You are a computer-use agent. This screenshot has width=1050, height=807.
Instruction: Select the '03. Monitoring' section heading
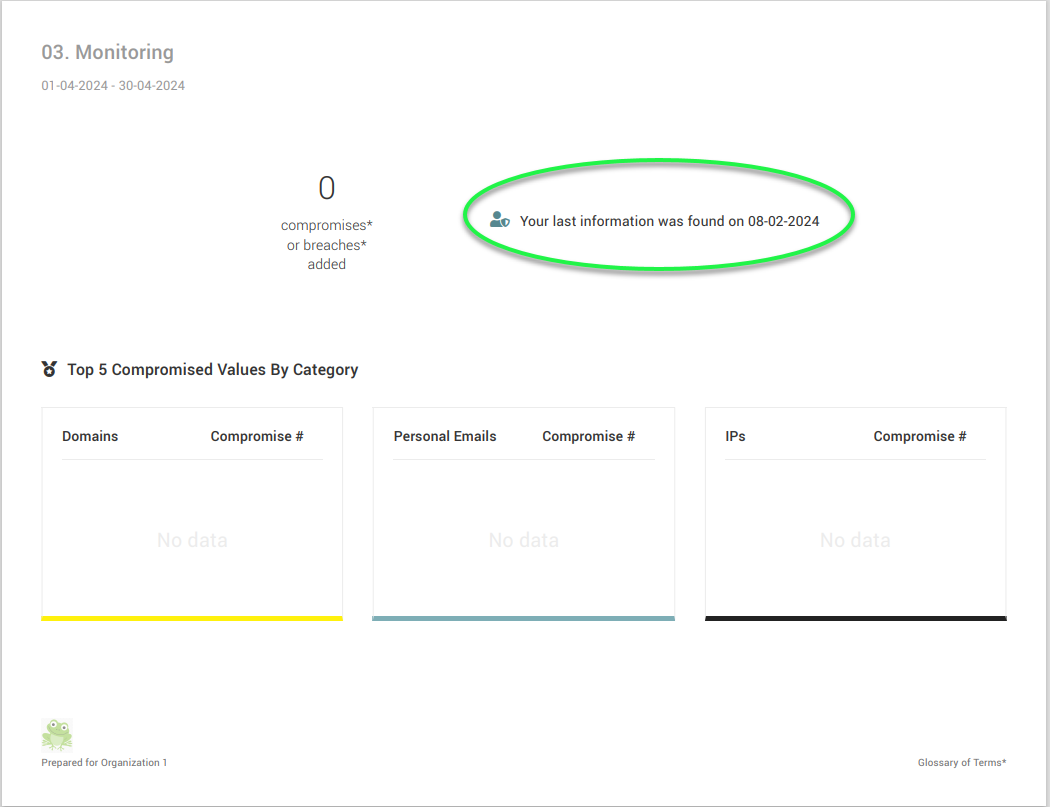(107, 52)
